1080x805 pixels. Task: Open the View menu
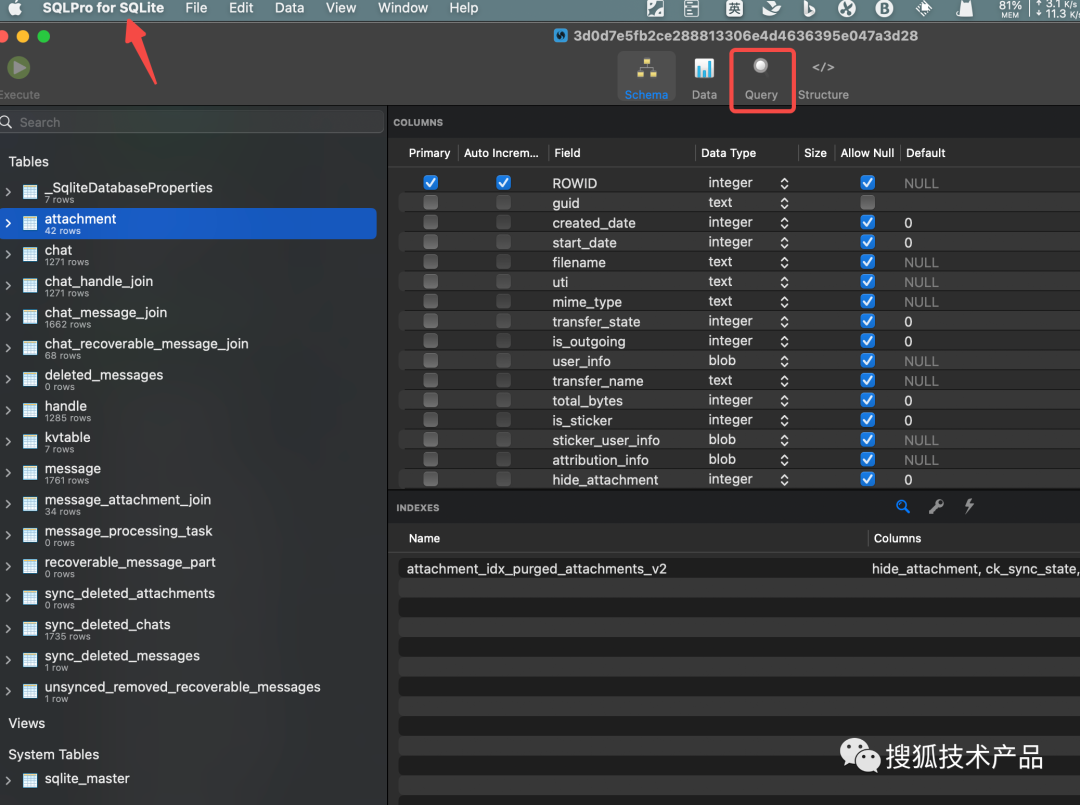pyautogui.click(x=341, y=8)
